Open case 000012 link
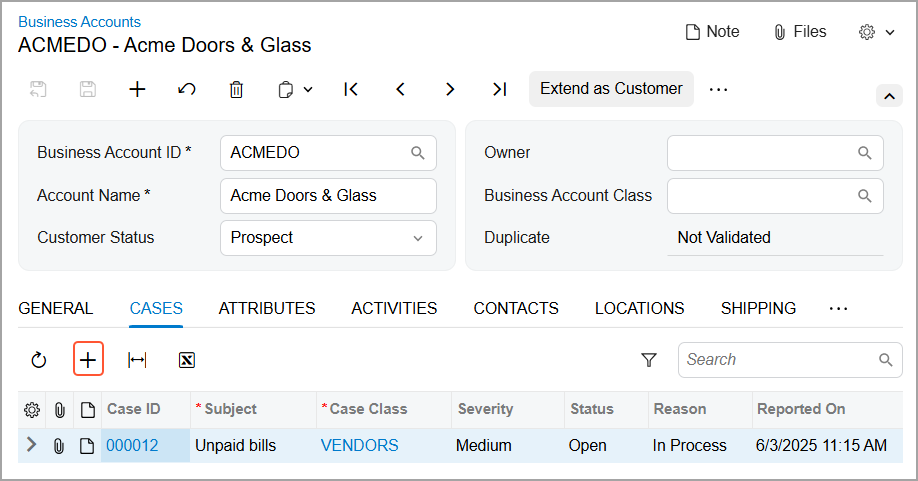The image size is (918, 481). tap(132, 446)
